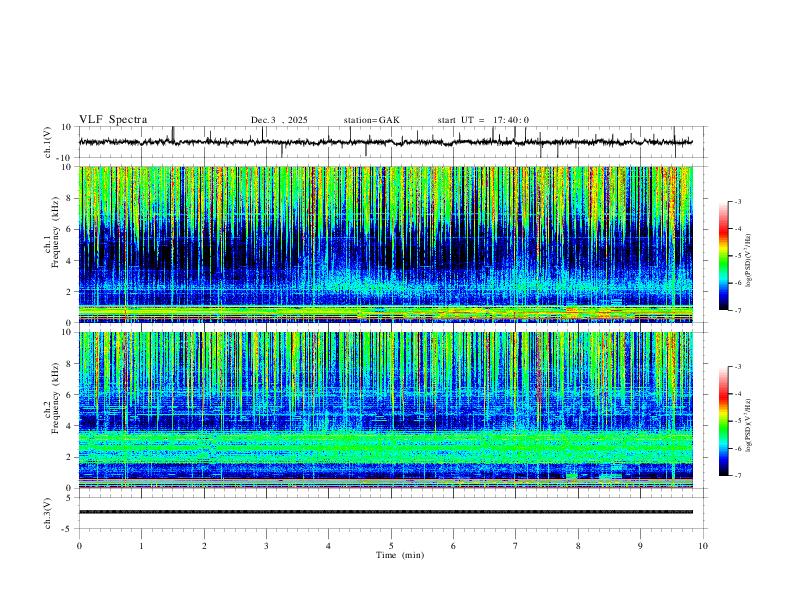Click the "4" kHz tick on ch.1 spectrogram axis
Viewport: 792px width, 612px height.
[x=69, y=261]
